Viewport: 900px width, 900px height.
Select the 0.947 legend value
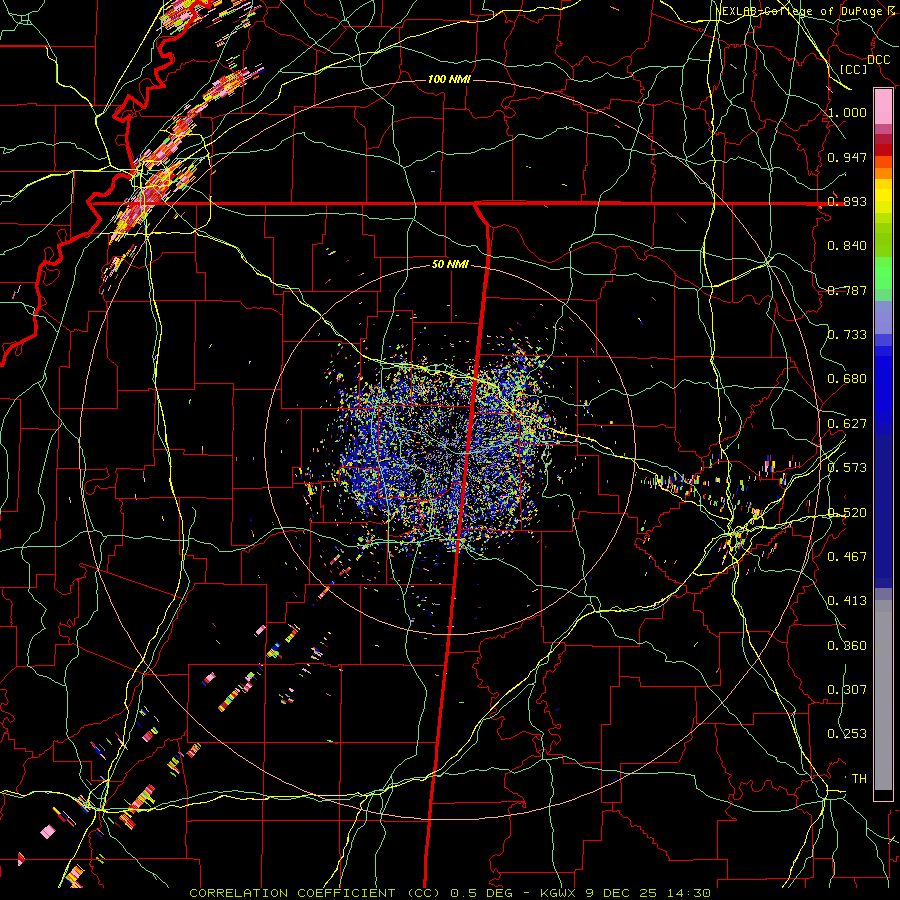pyautogui.click(x=847, y=157)
